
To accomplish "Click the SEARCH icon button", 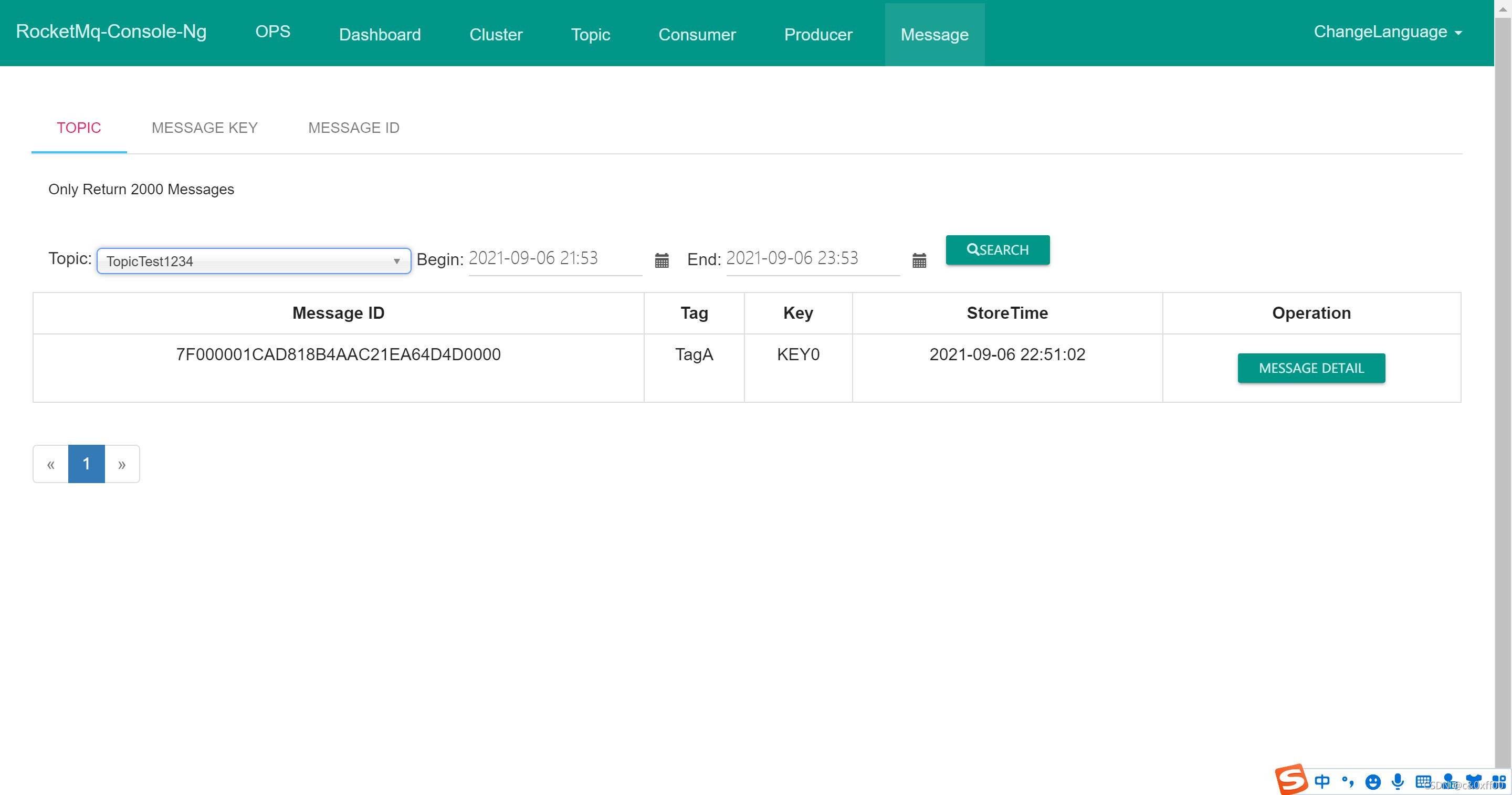I will click(x=998, y=249).
